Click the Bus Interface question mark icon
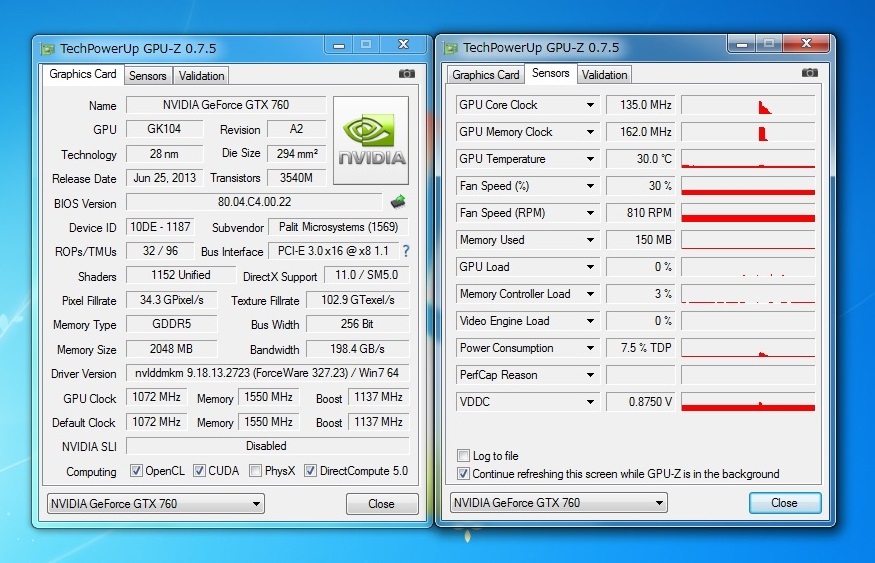This screenshot has width=875, height=563. coord(406,251)
